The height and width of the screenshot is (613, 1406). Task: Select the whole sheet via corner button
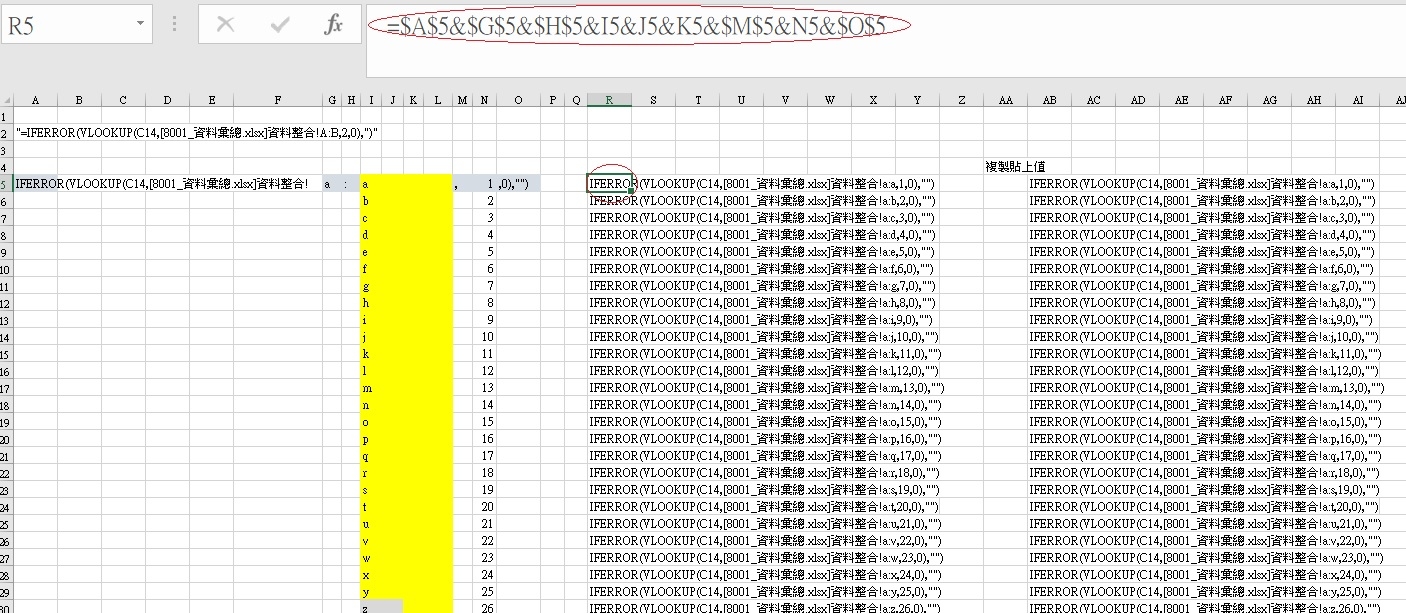tap(6, 99)
